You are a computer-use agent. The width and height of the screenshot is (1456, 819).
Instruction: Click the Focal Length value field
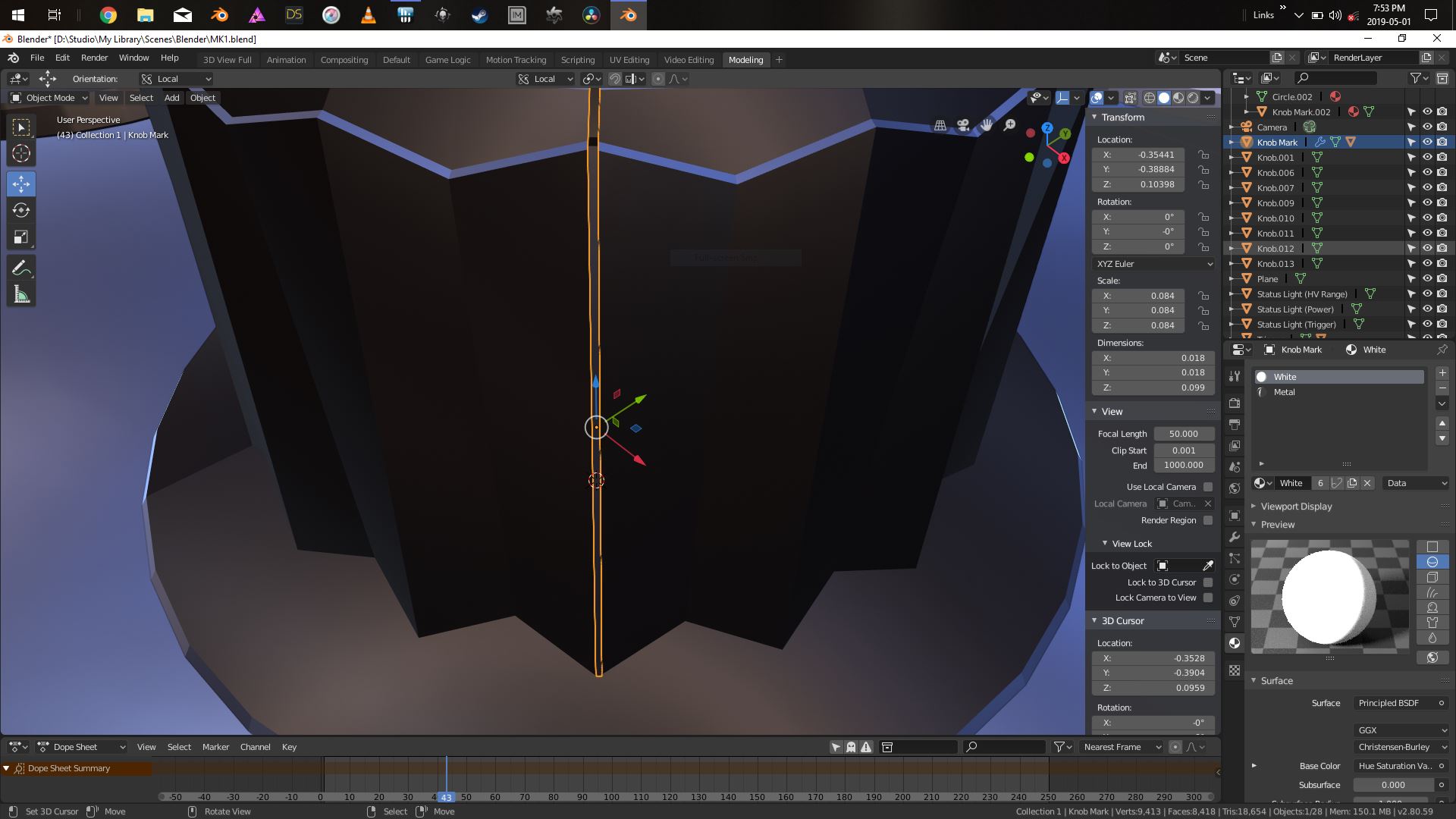click(1184, 434)
